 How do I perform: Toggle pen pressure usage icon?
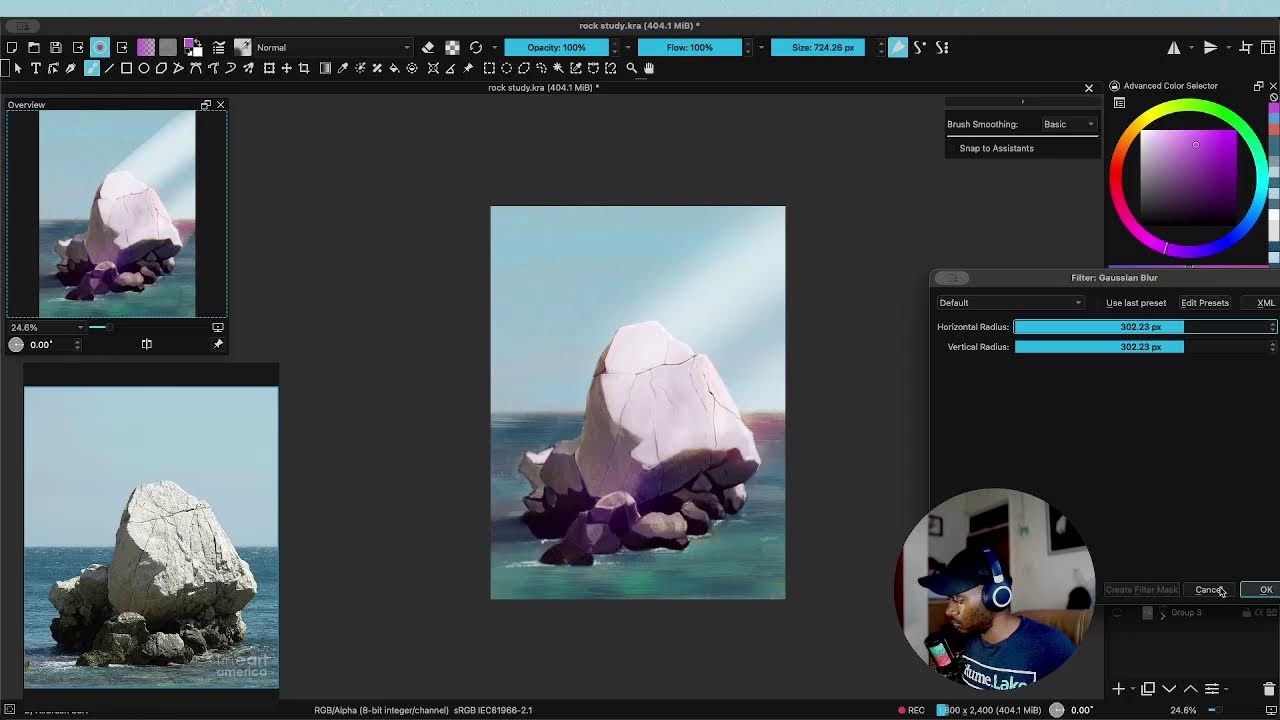coord(898,47)
